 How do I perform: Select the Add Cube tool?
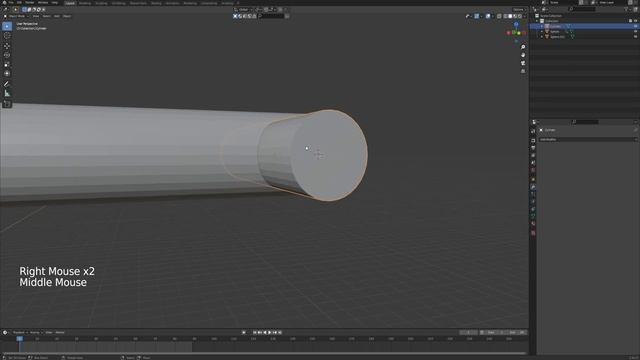(x=7, y=104)
